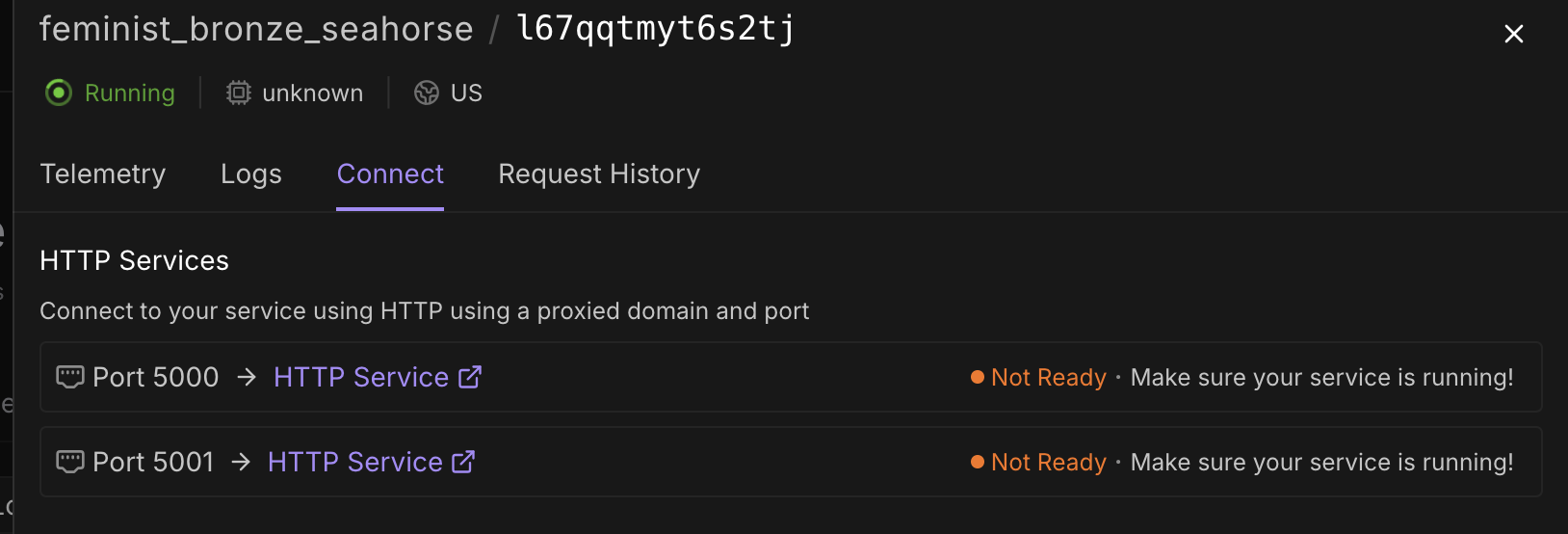Click the pod ID l67qqtmyt6s2tj
The width and height of the screenshot is (1568, 534).
coord(656,29)
